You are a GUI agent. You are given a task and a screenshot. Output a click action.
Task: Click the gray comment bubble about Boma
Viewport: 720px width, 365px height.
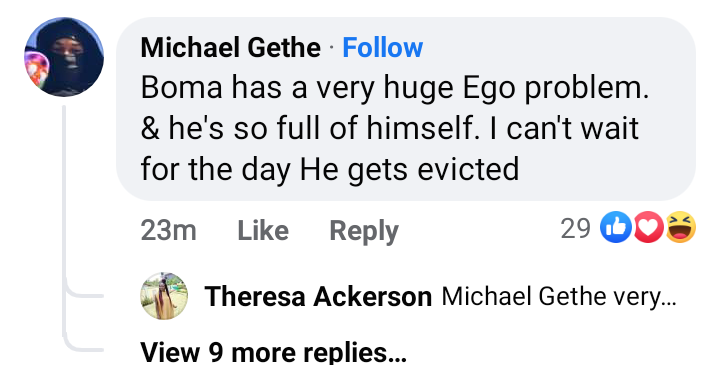[406, 109]
